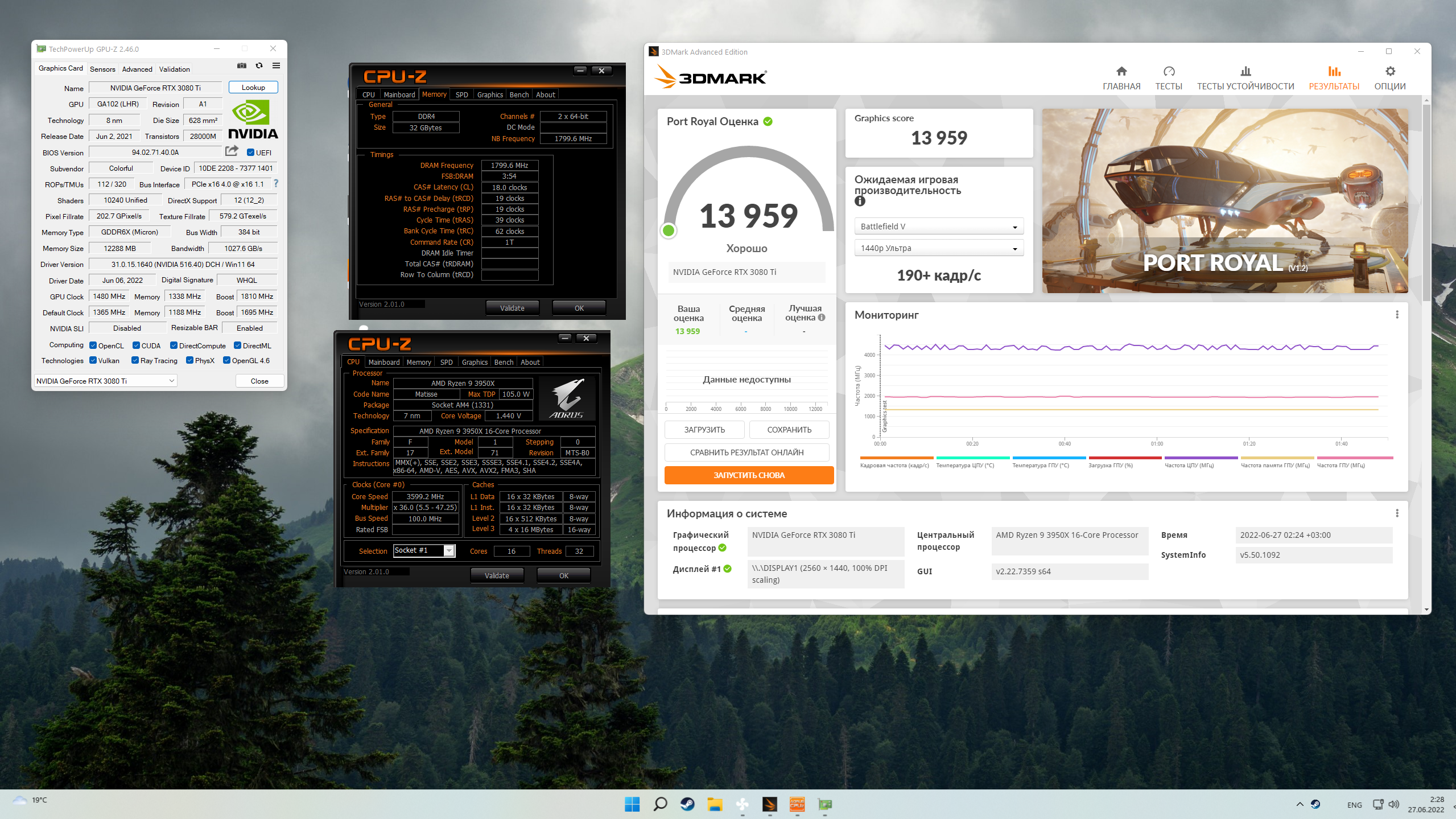Toggle OpenCL checkbox
1456x819 pixels.
point(93,345)
